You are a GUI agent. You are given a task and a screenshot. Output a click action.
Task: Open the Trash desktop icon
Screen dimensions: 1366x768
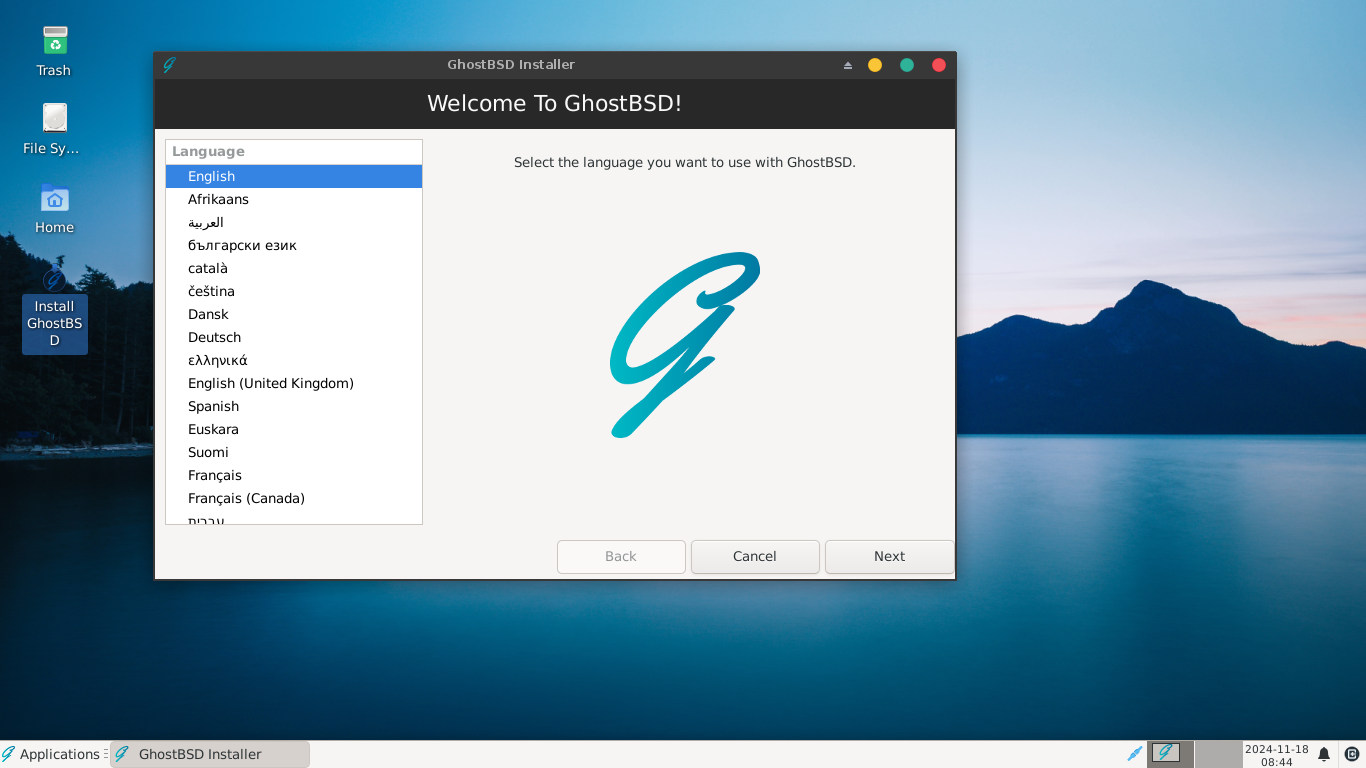coord(54,51)
